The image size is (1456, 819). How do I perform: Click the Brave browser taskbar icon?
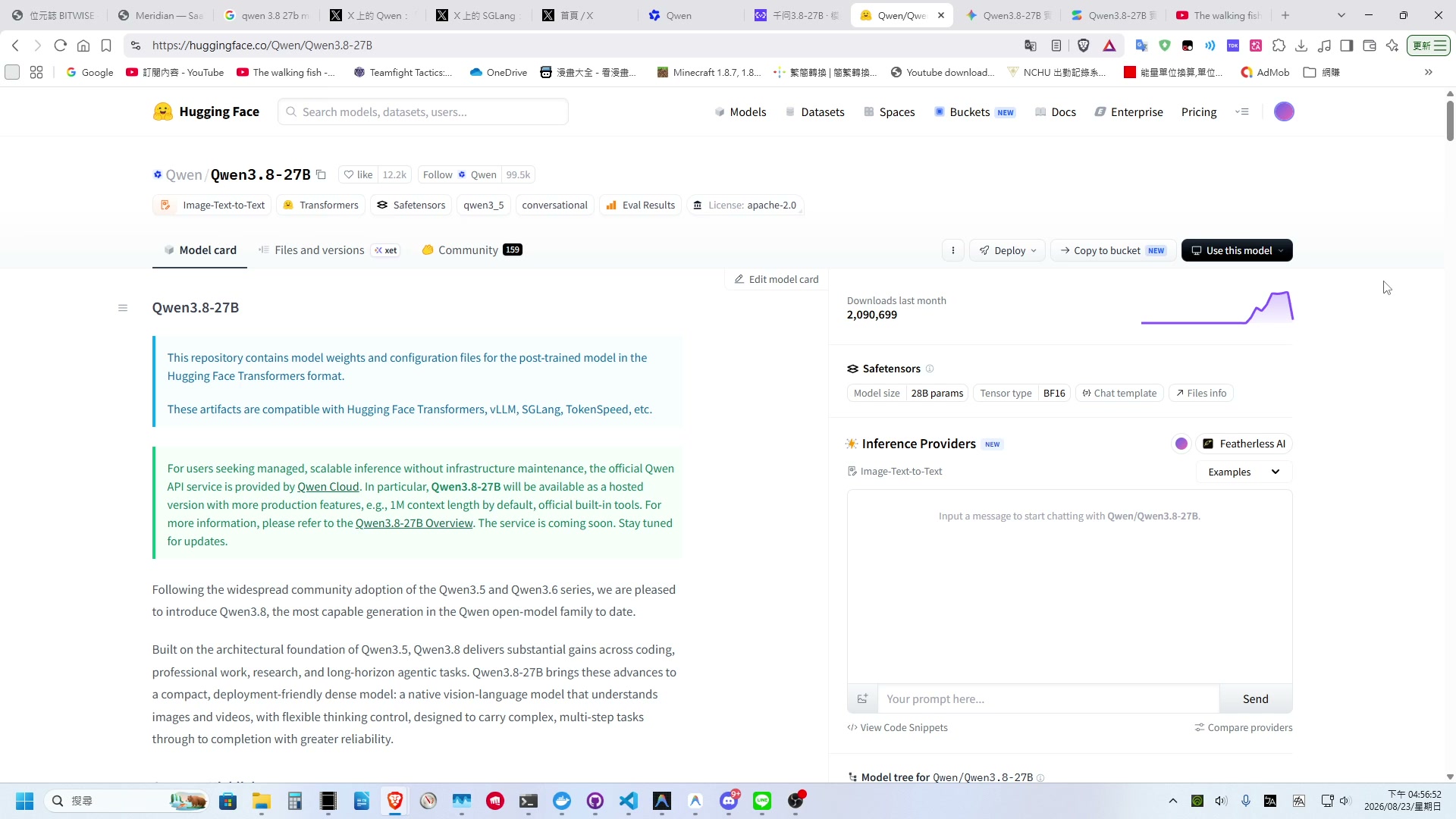(x=395, y=801)
